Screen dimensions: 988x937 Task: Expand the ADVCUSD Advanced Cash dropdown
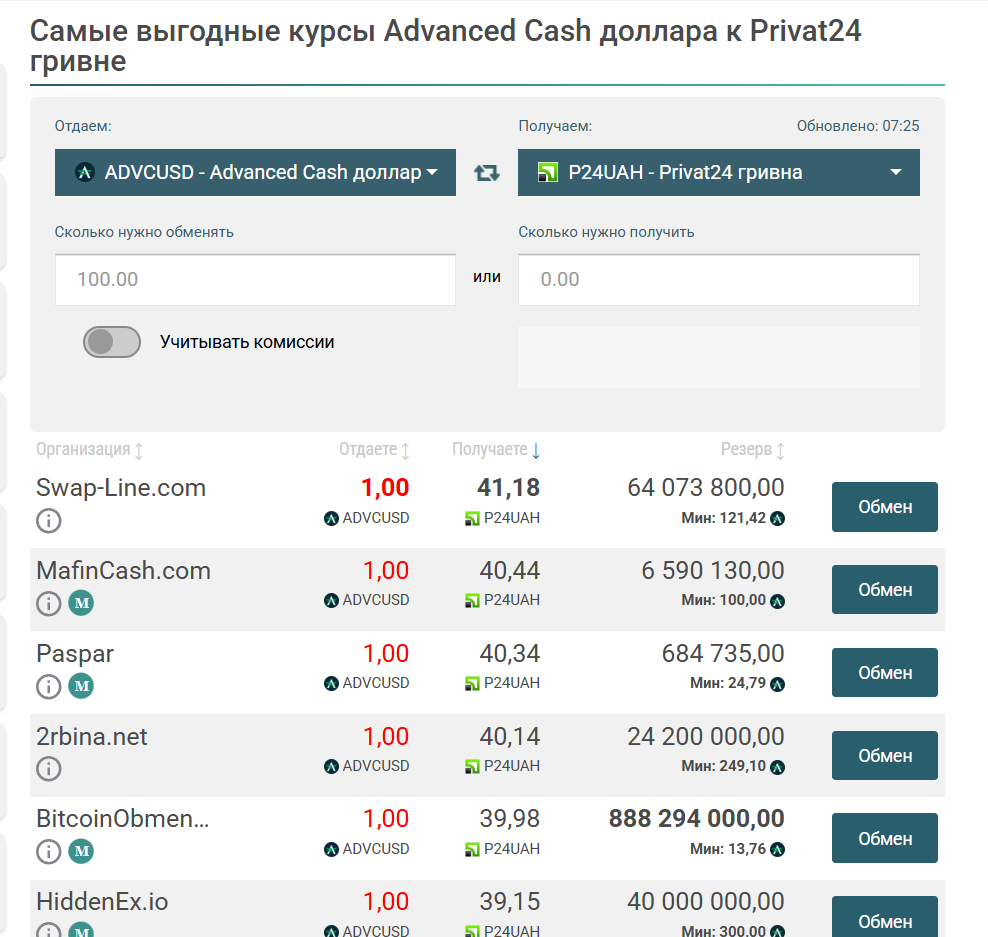255,173
